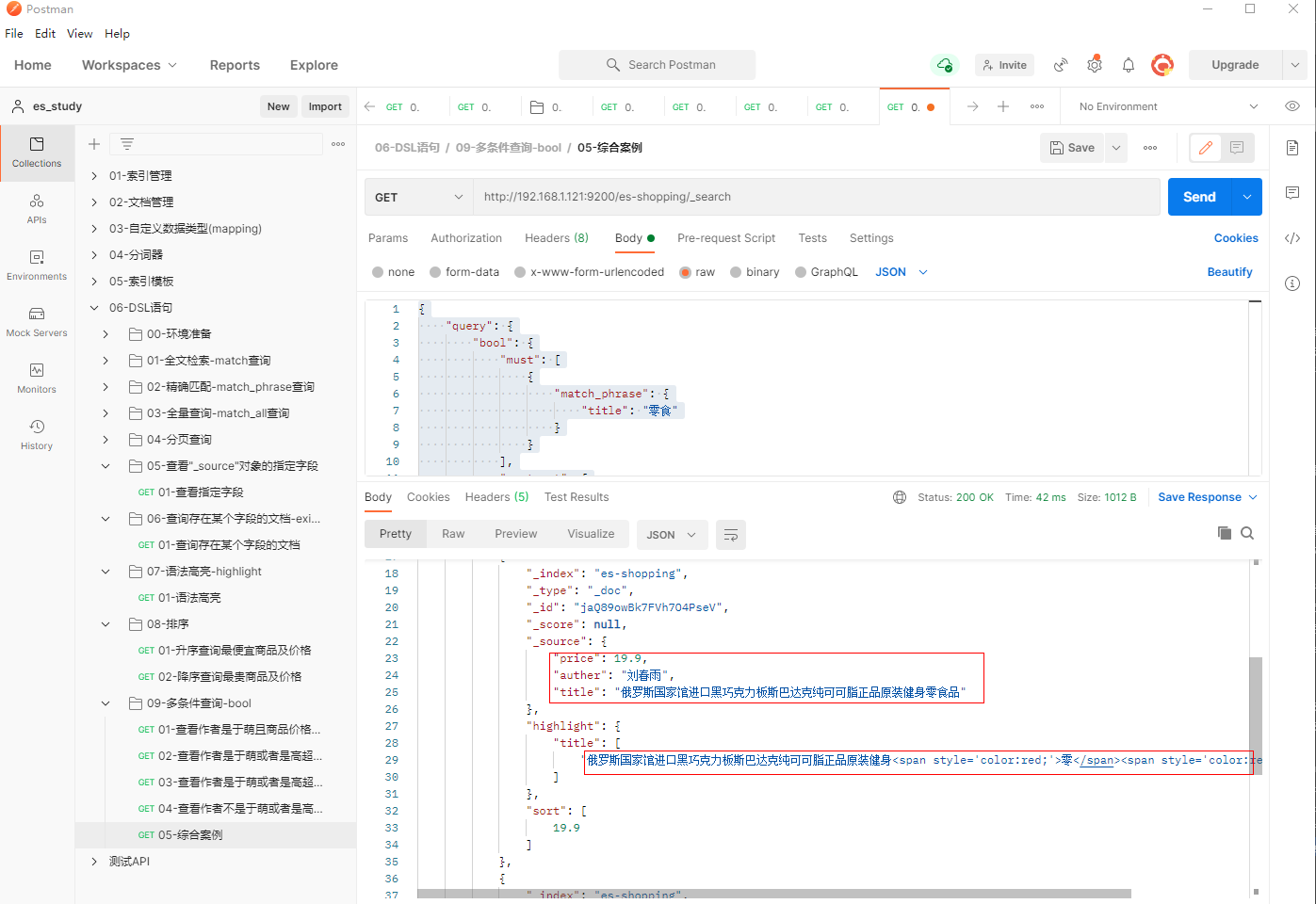Click the request URL input field
1316x904 pixels.
(815, 197)
